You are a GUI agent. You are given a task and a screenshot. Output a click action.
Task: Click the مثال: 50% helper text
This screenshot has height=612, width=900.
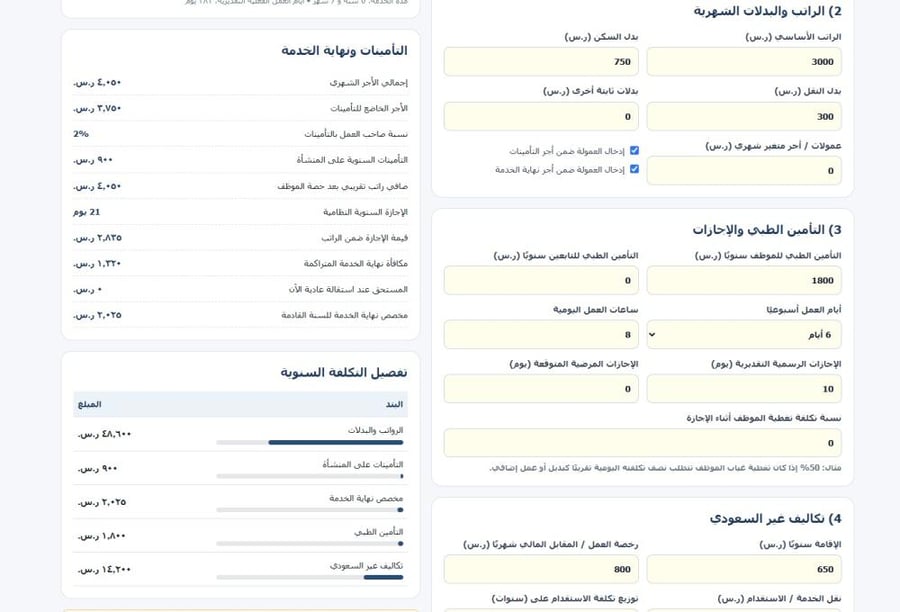click(665, 468)
